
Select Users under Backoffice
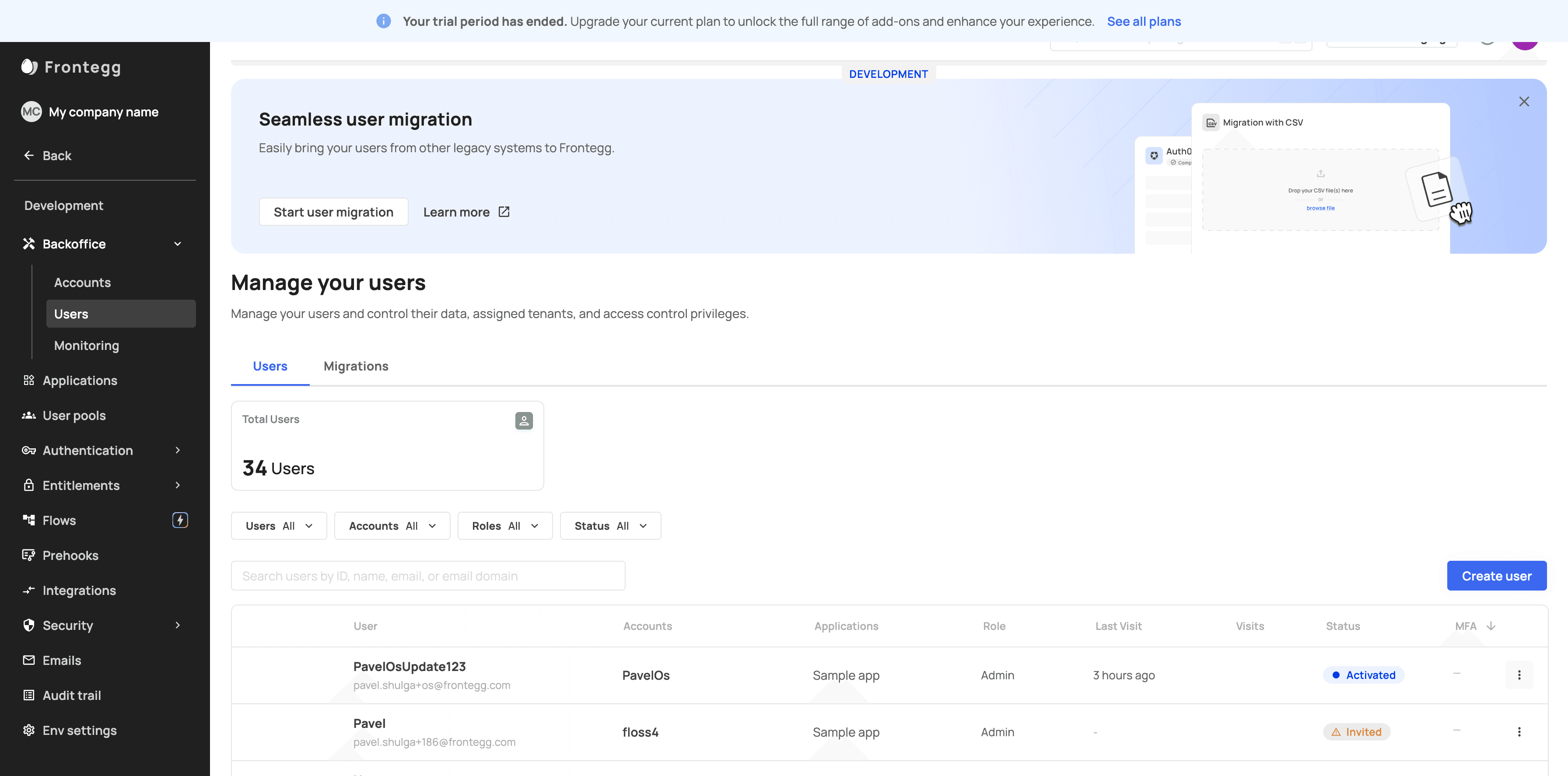[x=120, y=314]
